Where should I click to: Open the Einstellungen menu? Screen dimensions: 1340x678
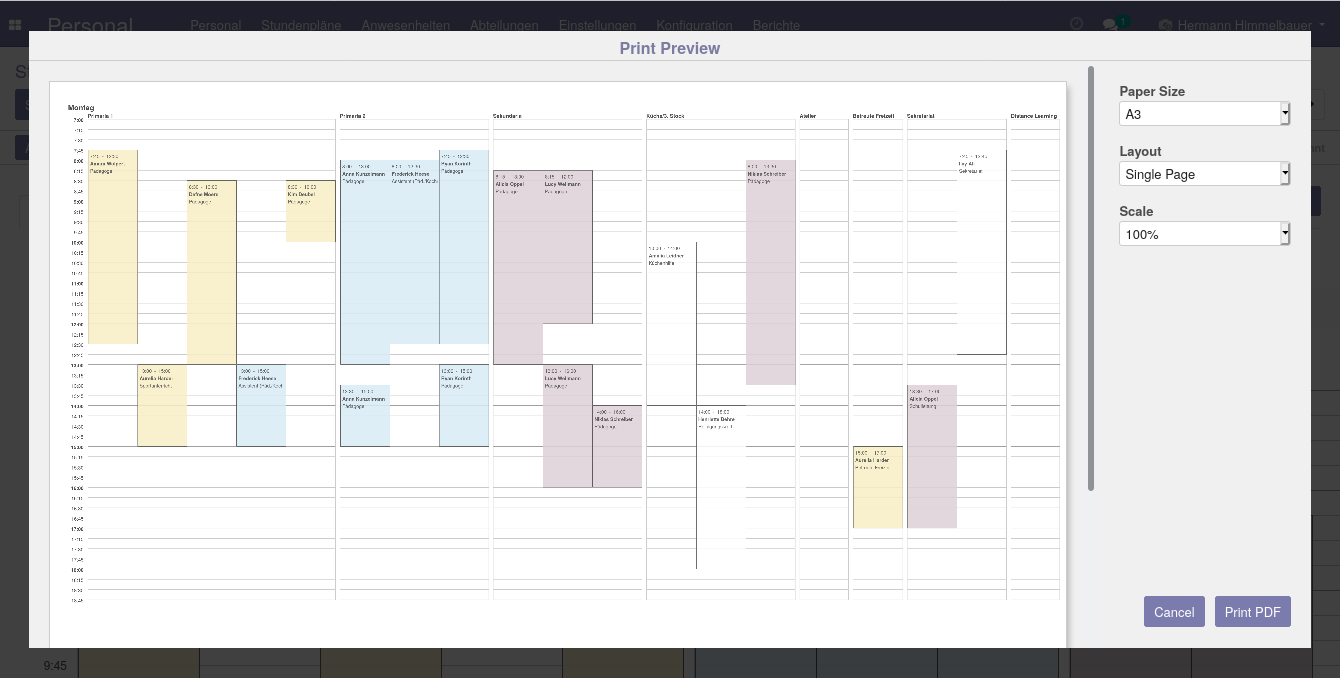[597, 25]
